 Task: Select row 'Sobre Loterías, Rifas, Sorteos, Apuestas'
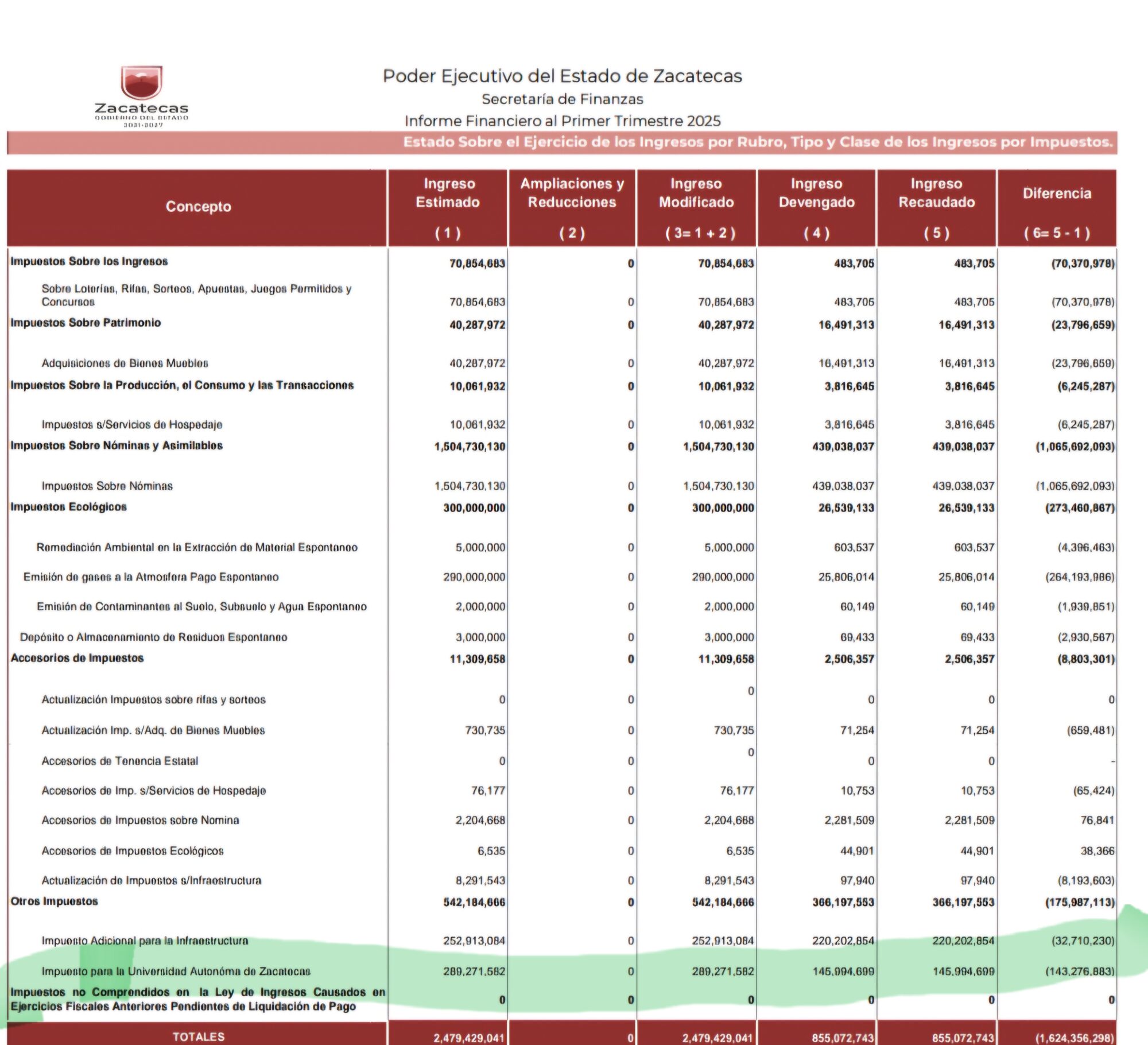pyautogui.click(x=563, y=296)
